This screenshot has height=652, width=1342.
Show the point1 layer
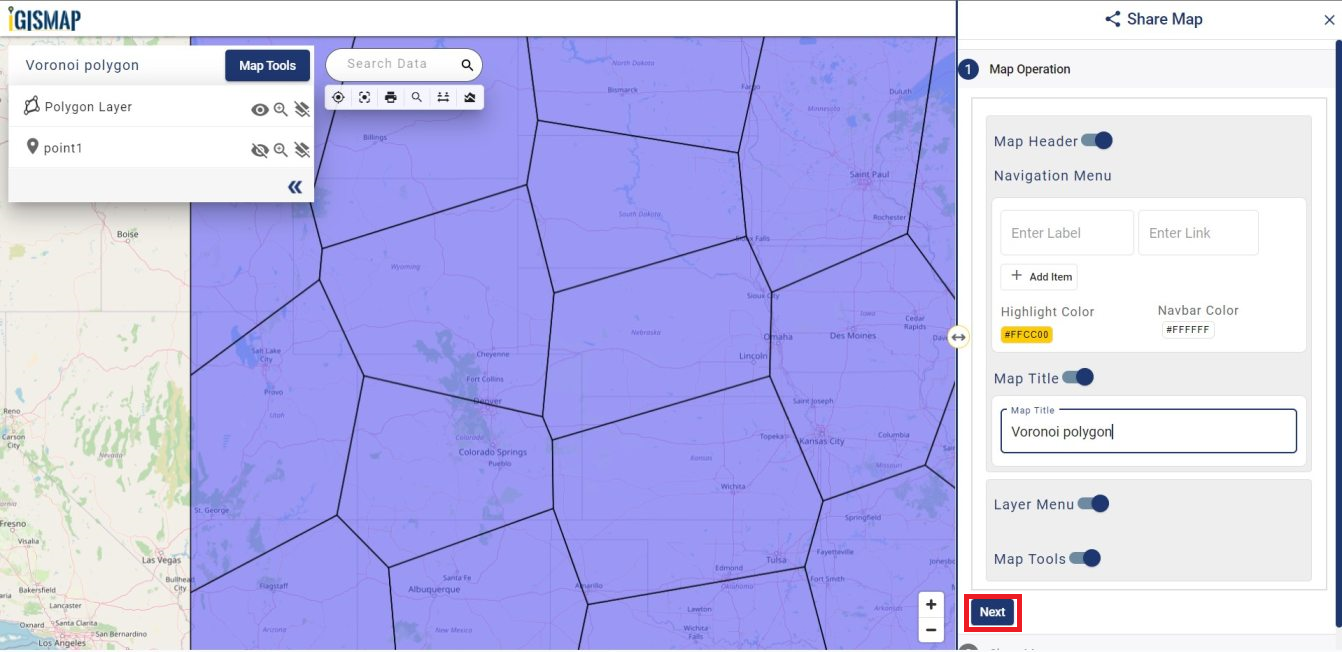(260, 150)
